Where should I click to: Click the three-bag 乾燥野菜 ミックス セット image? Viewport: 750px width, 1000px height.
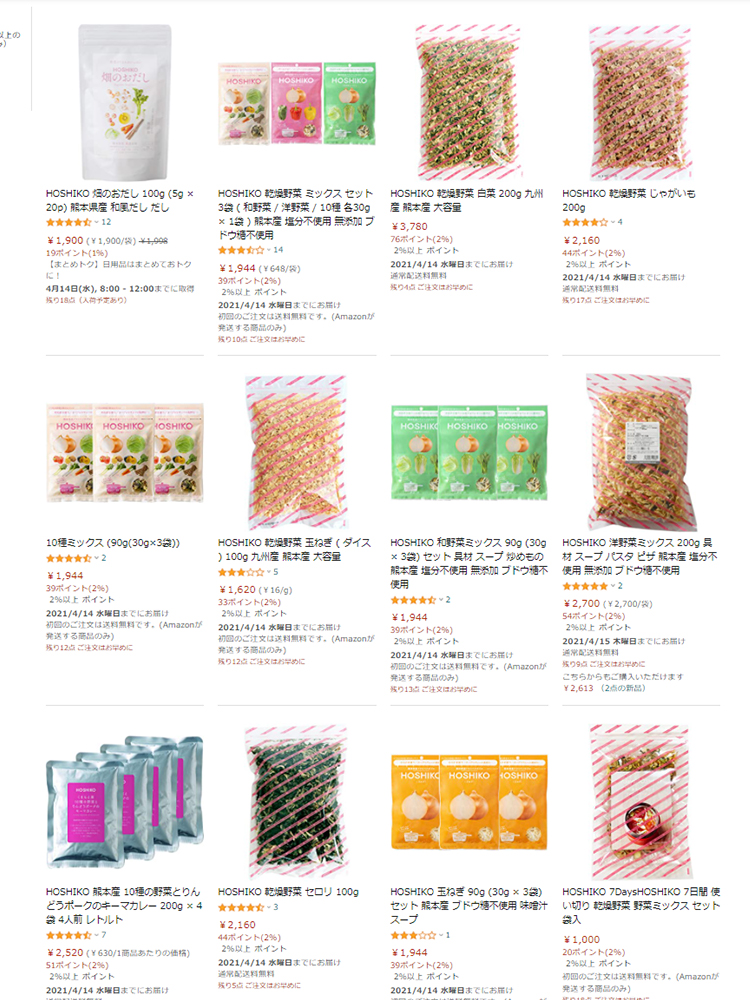[297, 103]
